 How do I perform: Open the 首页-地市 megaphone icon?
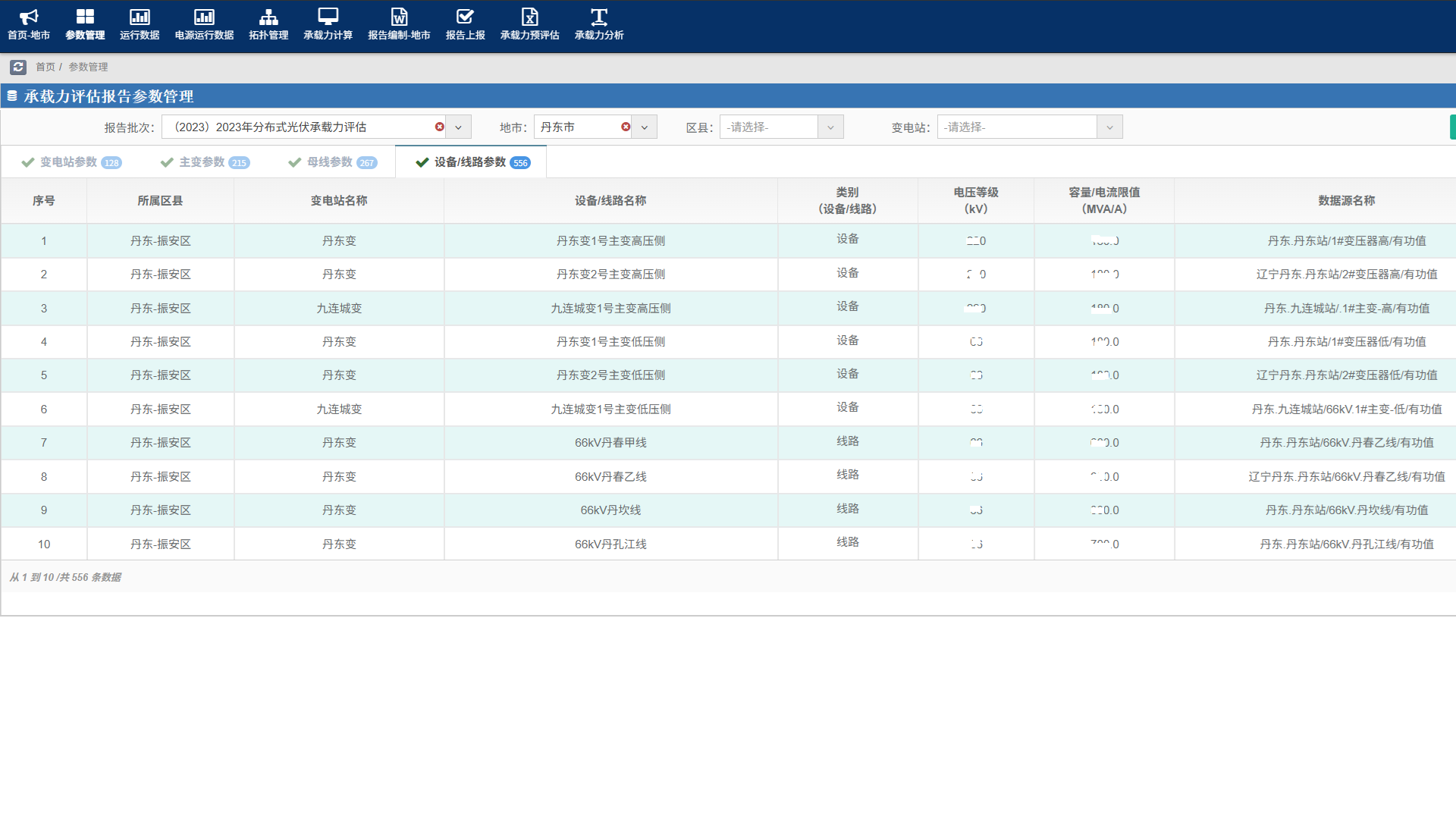(29, 17)
